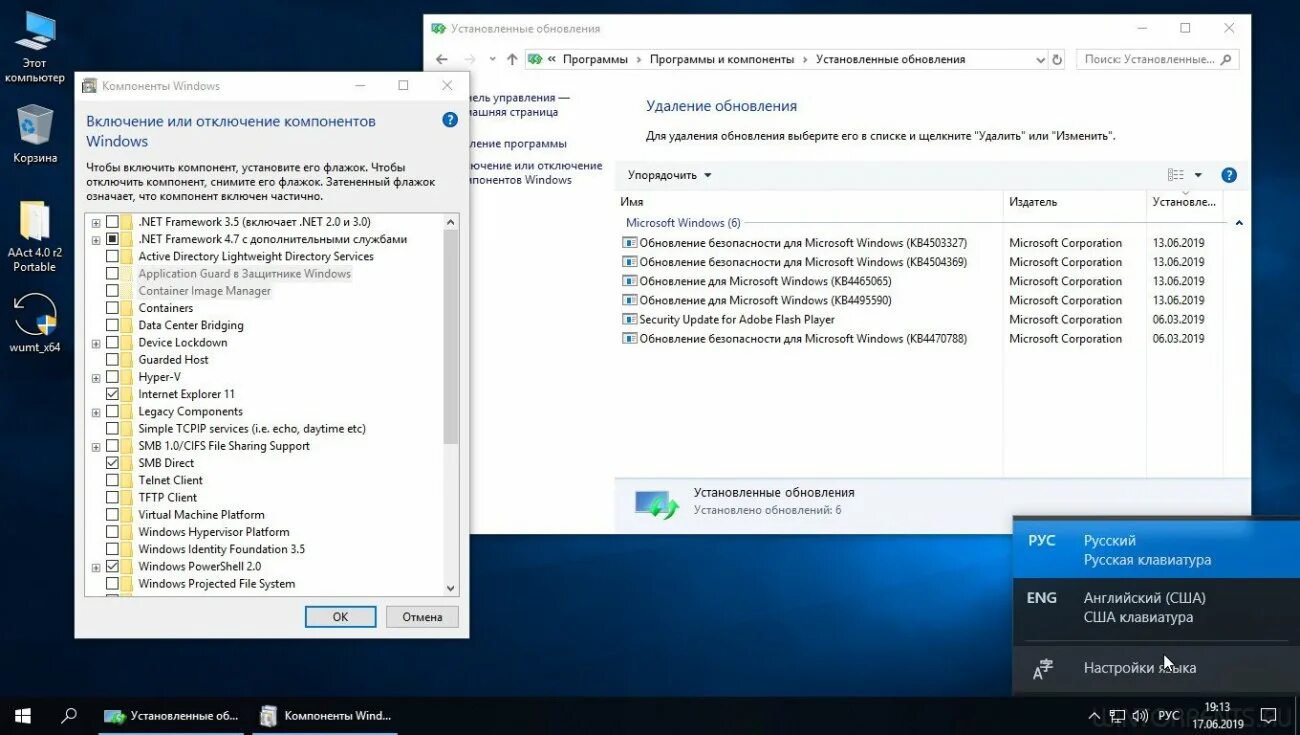Screen dimensions: 1300x735
Task: Open help in the installed updates toolbar
Action: click(1229, 175)
